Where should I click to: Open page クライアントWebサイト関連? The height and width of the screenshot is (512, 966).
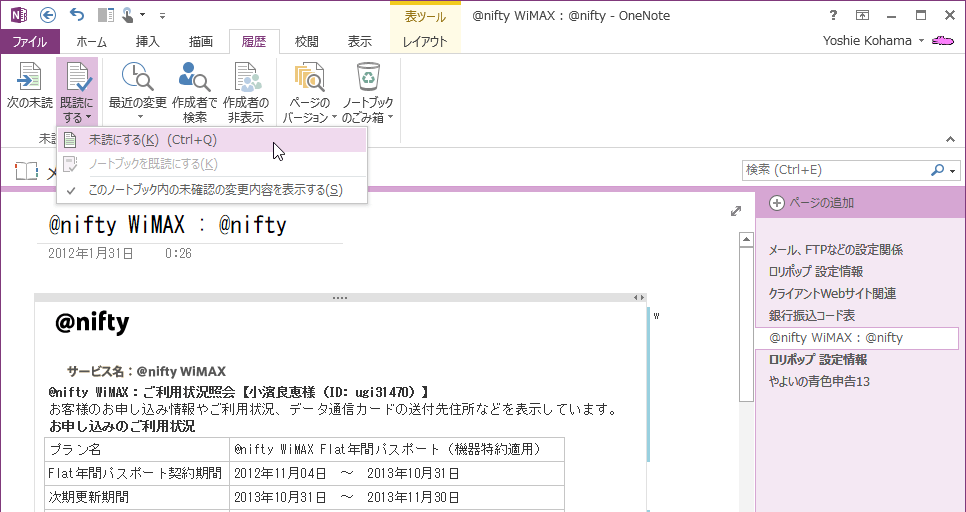point(832,293)
